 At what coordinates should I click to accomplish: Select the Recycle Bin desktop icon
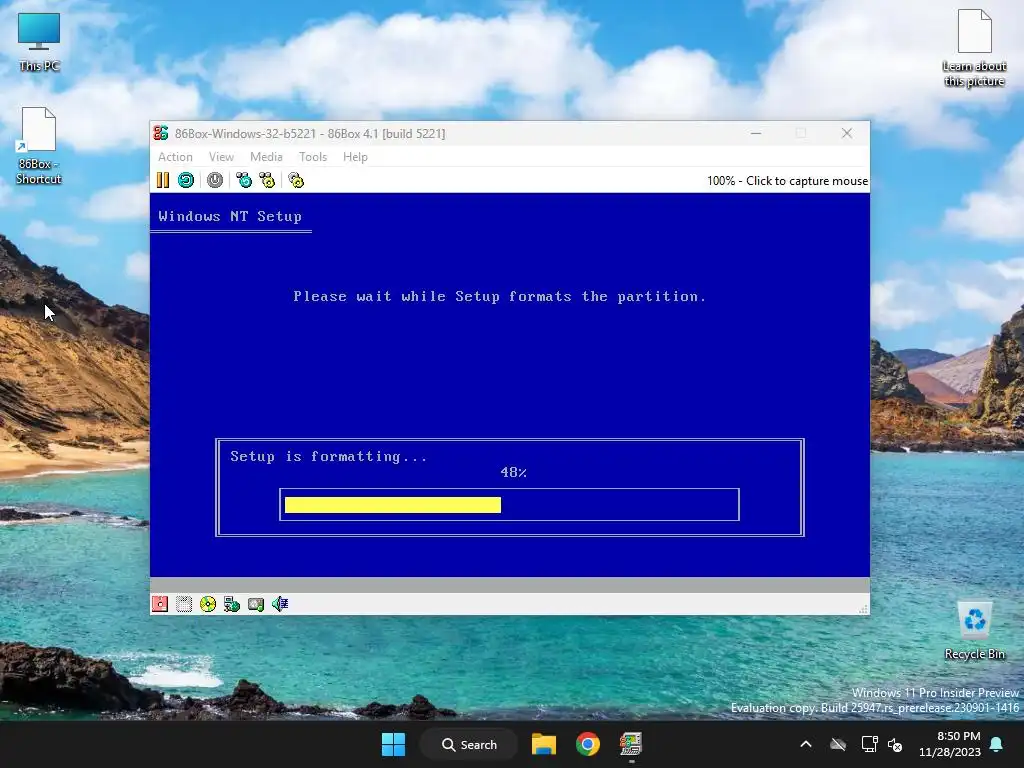pos(974,632)
